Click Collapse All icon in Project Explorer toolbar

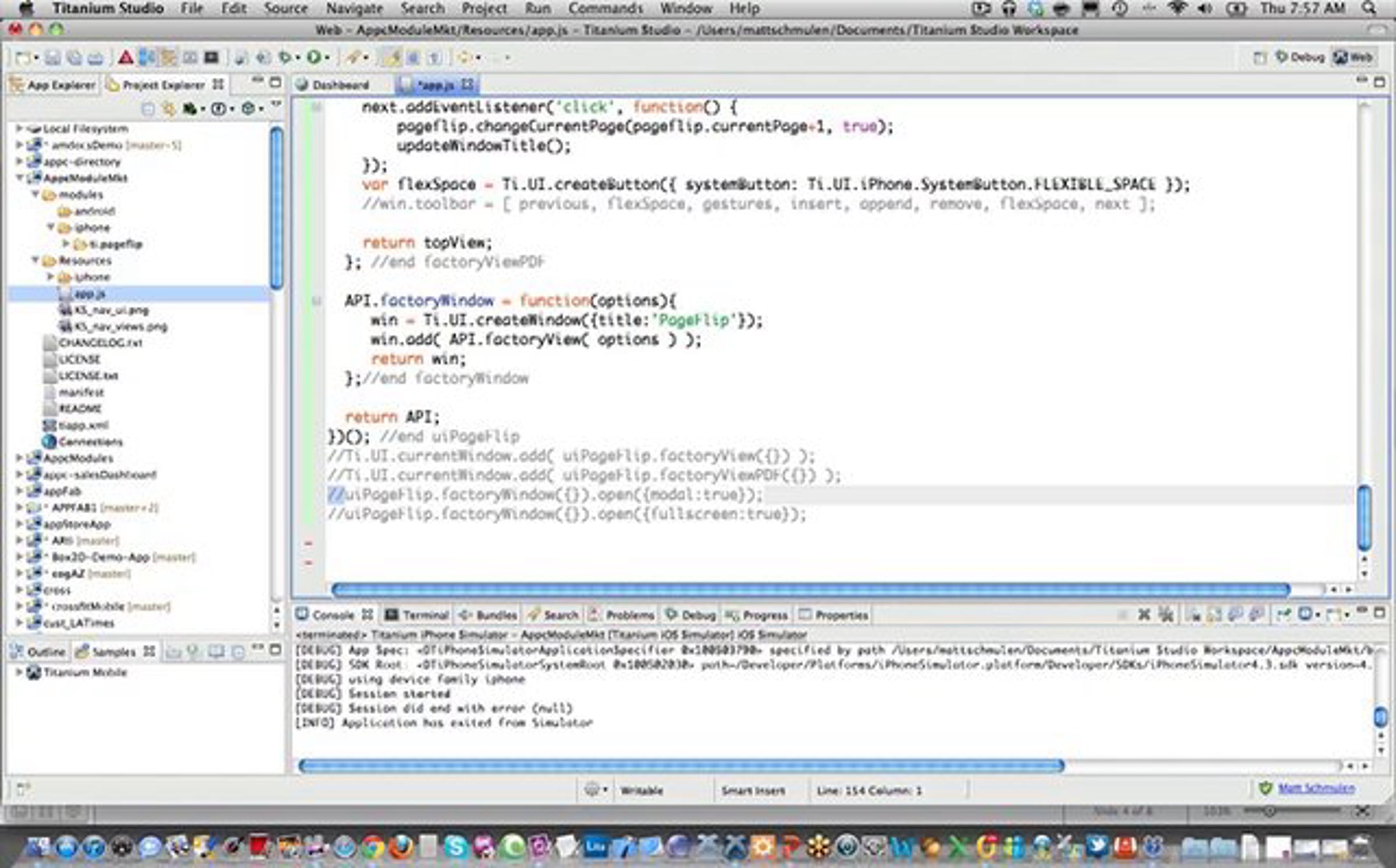pos(148,109)
